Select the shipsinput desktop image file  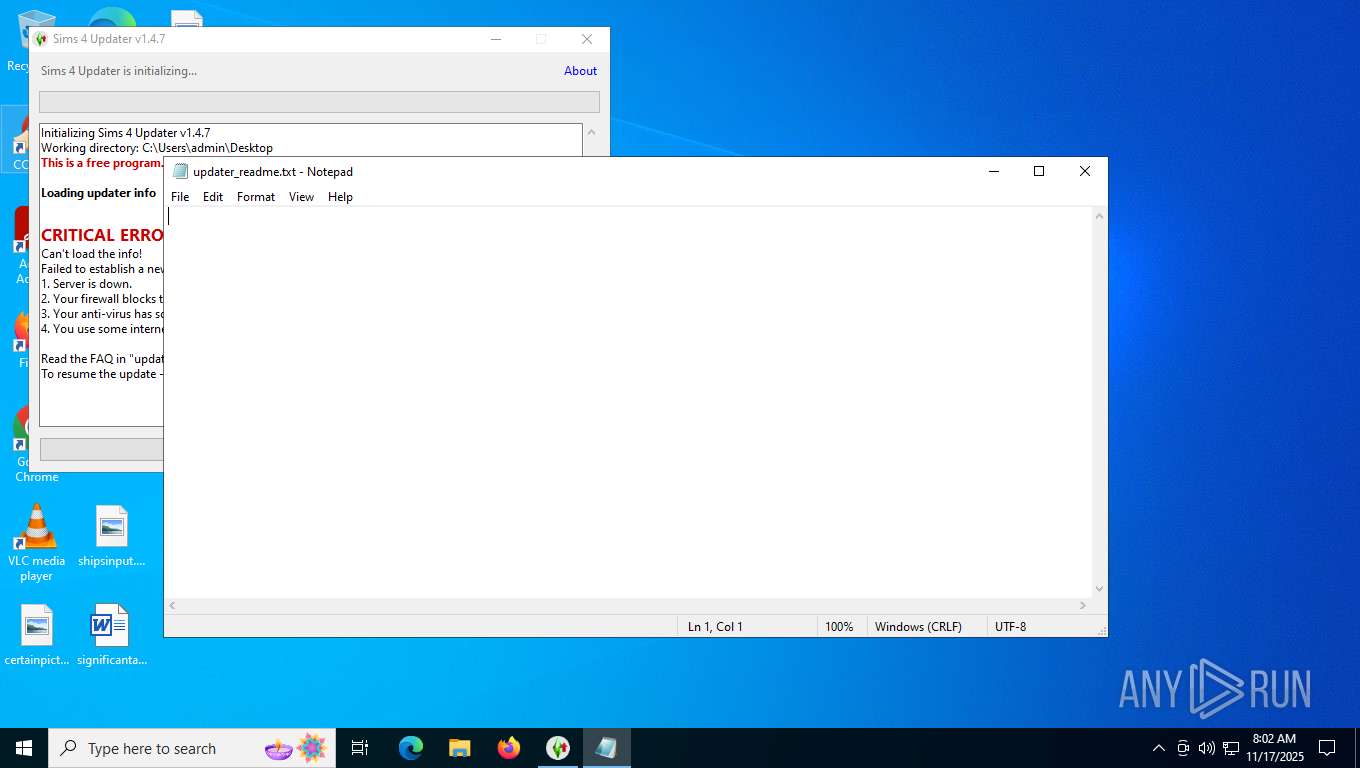112,536
